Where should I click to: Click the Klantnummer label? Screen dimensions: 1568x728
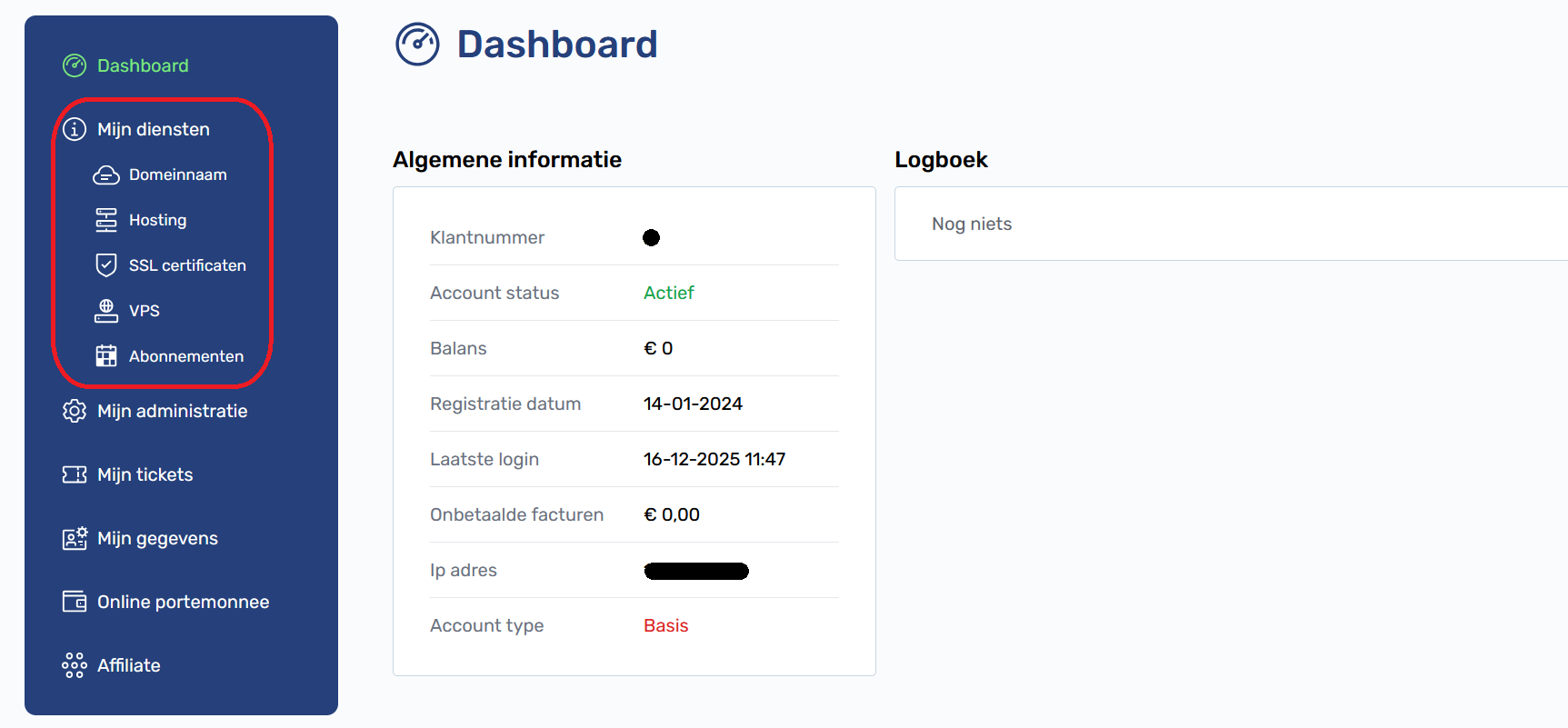(487, 237)
